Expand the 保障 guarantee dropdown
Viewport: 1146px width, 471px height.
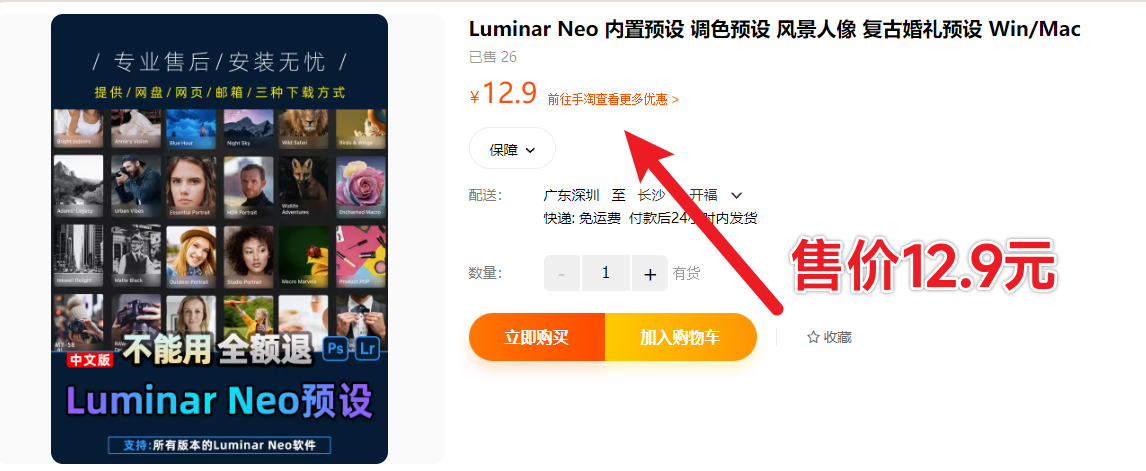click(x=512, y=149)
